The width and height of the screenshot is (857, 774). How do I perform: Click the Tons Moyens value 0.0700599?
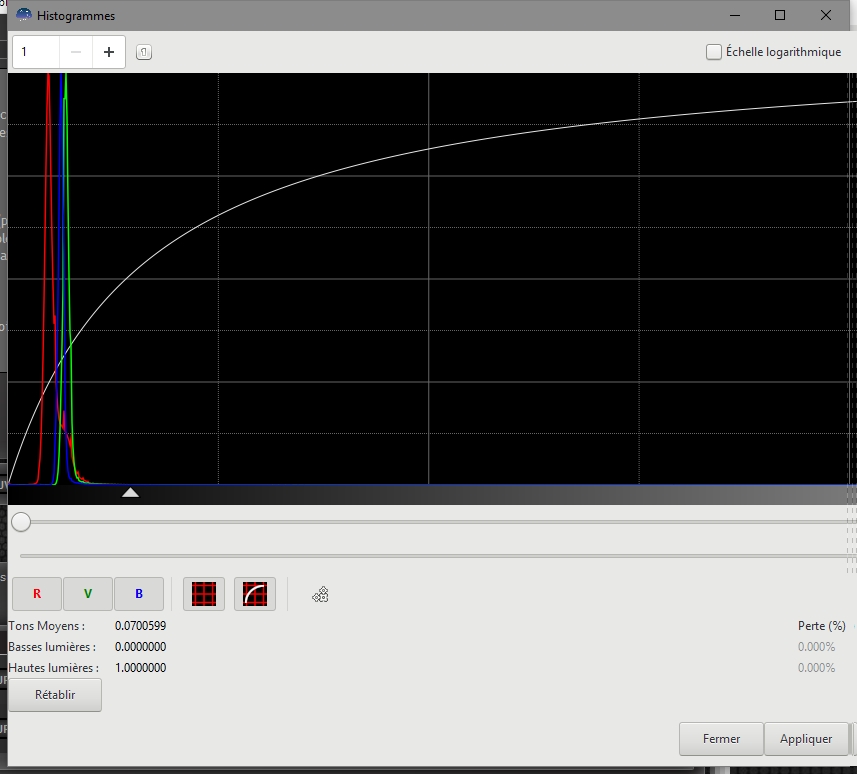[141, 626]
